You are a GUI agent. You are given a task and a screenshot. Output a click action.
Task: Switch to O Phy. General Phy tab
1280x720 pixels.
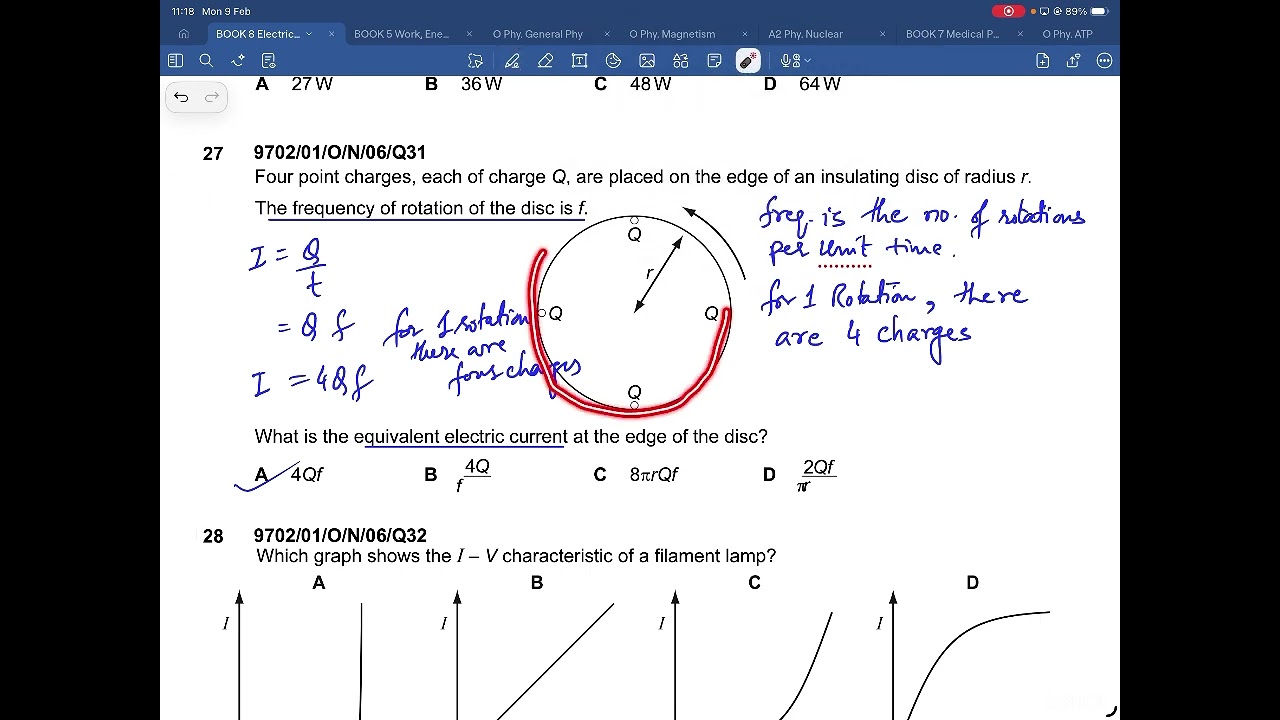538,34
